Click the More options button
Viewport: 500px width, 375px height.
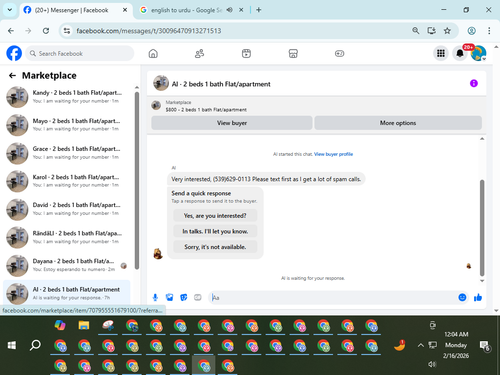398,123
